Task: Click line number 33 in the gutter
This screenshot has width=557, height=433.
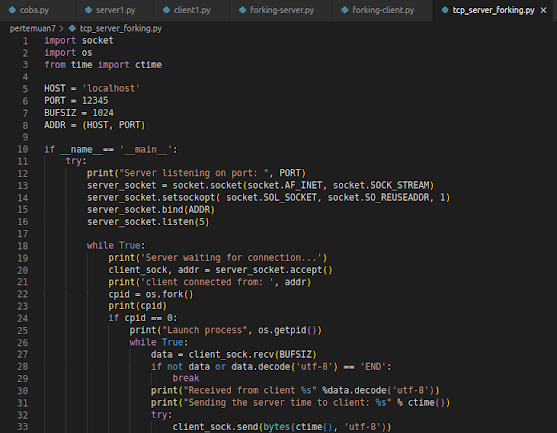Action: pyautogui.click(x=23, y=427)
